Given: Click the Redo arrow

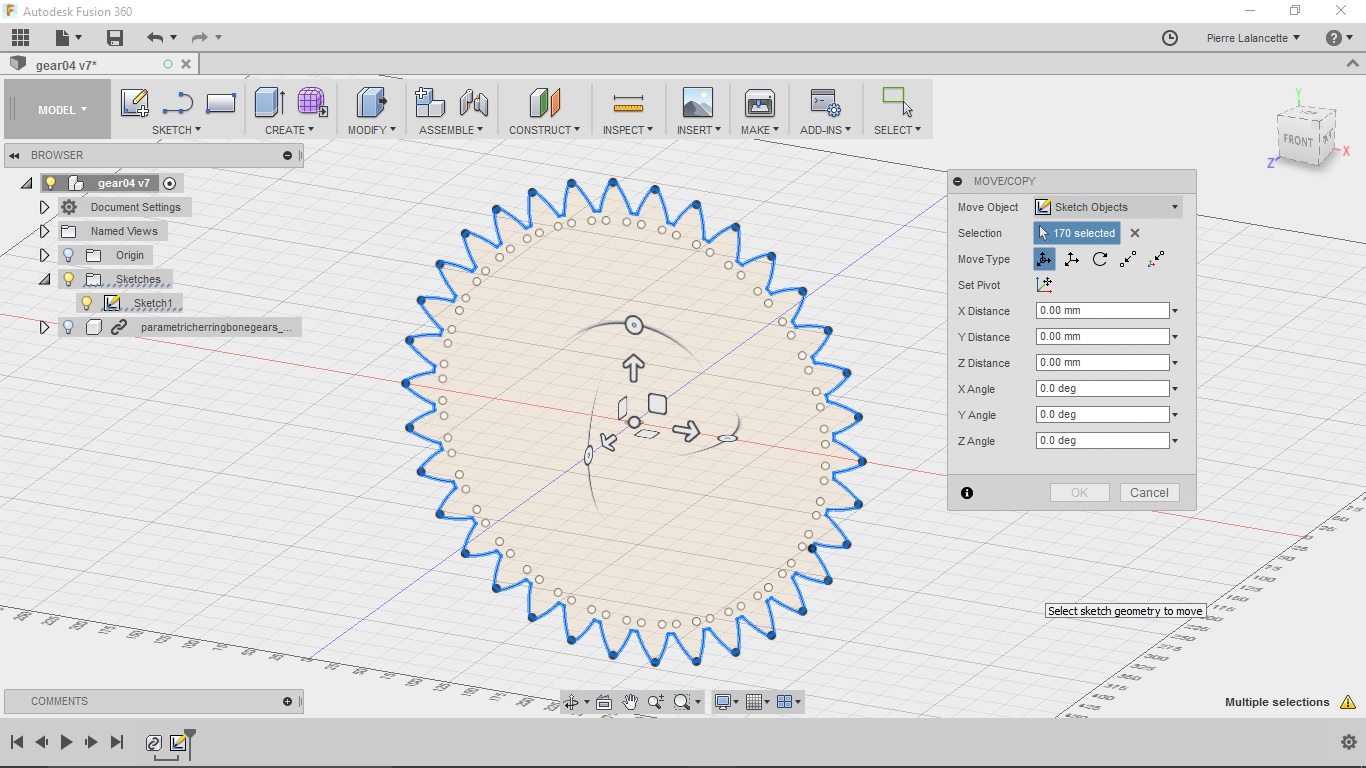Looking at the screenshot, I should pos(200,38).
